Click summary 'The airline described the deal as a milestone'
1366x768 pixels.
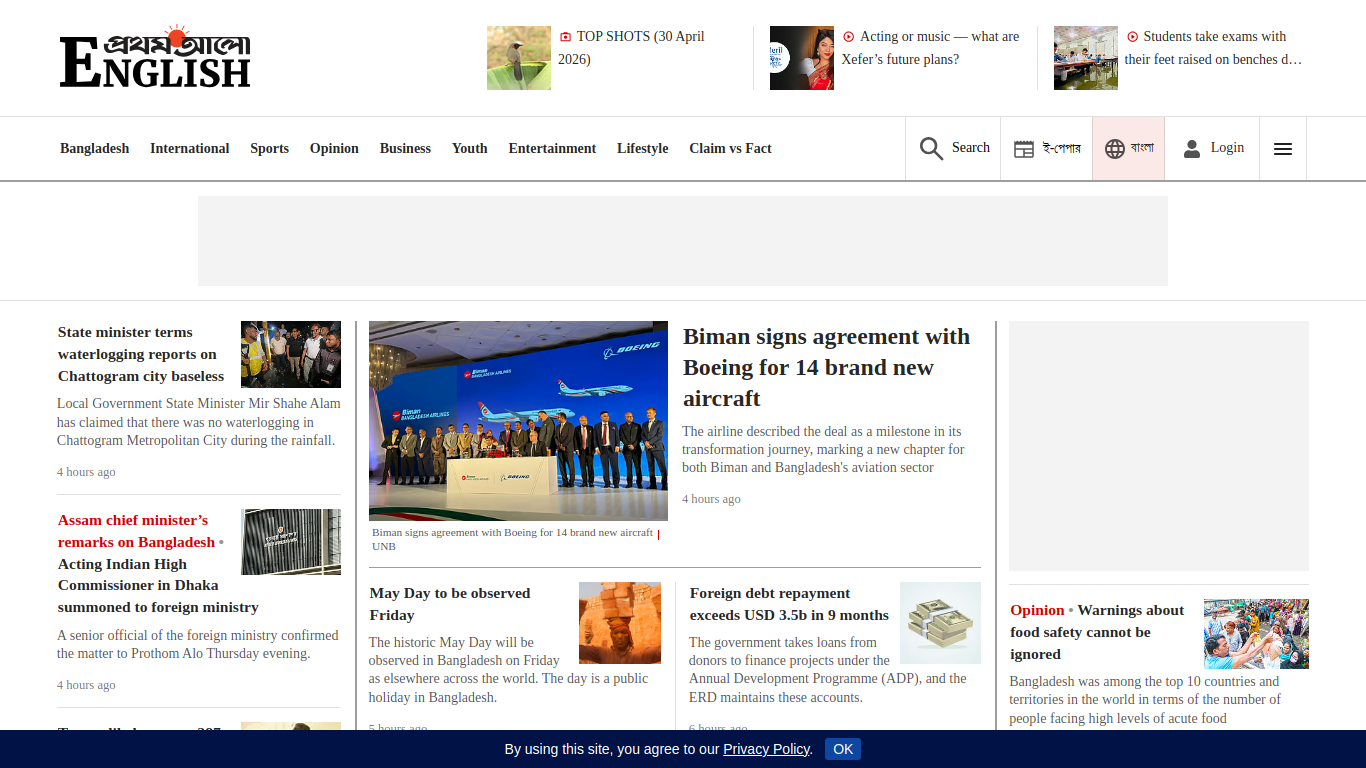(823, 449)
